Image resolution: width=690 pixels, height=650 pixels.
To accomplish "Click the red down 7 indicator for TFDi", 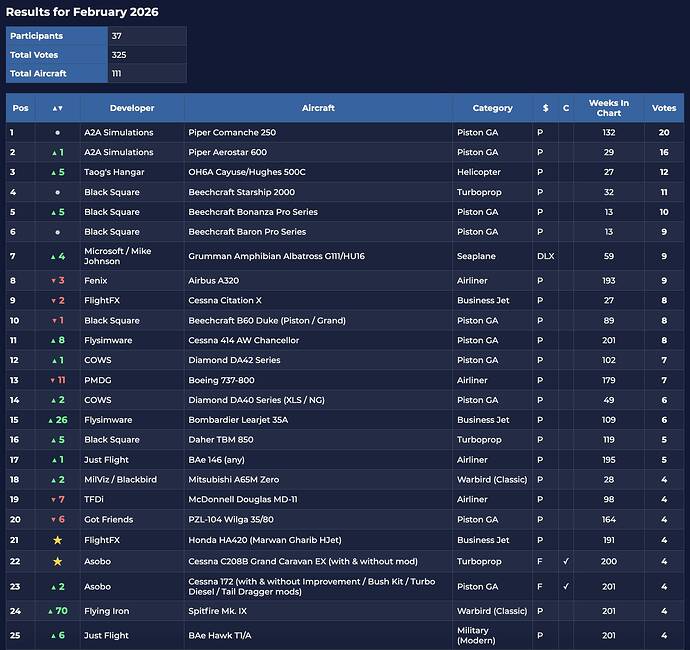I will coord(57,500).
